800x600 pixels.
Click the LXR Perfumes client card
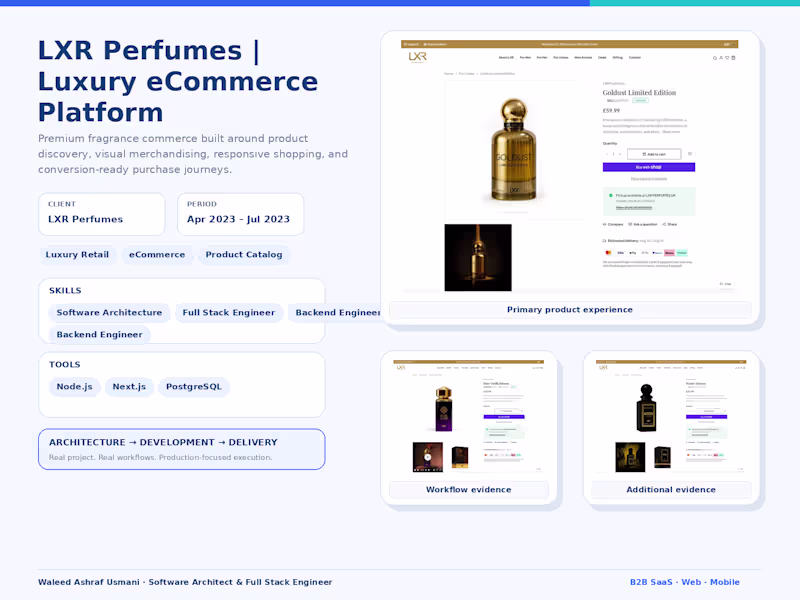tap(102, 214)
